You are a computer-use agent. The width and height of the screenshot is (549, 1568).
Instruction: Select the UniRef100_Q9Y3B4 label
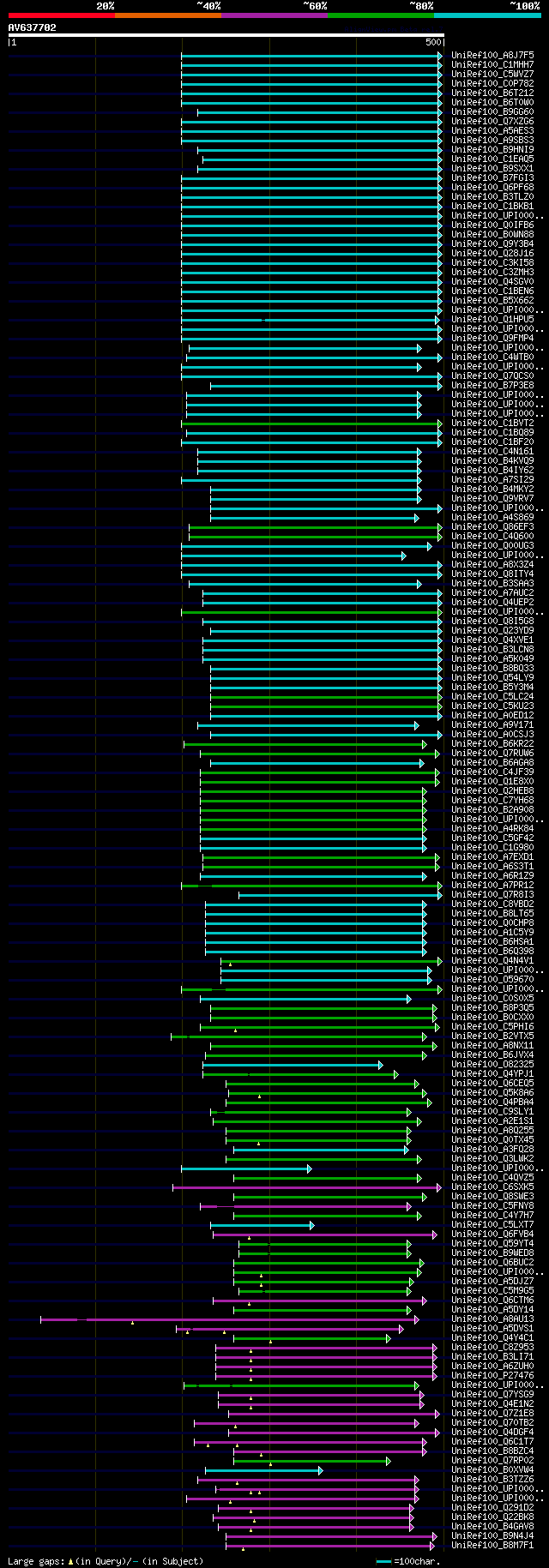[492, 243]
